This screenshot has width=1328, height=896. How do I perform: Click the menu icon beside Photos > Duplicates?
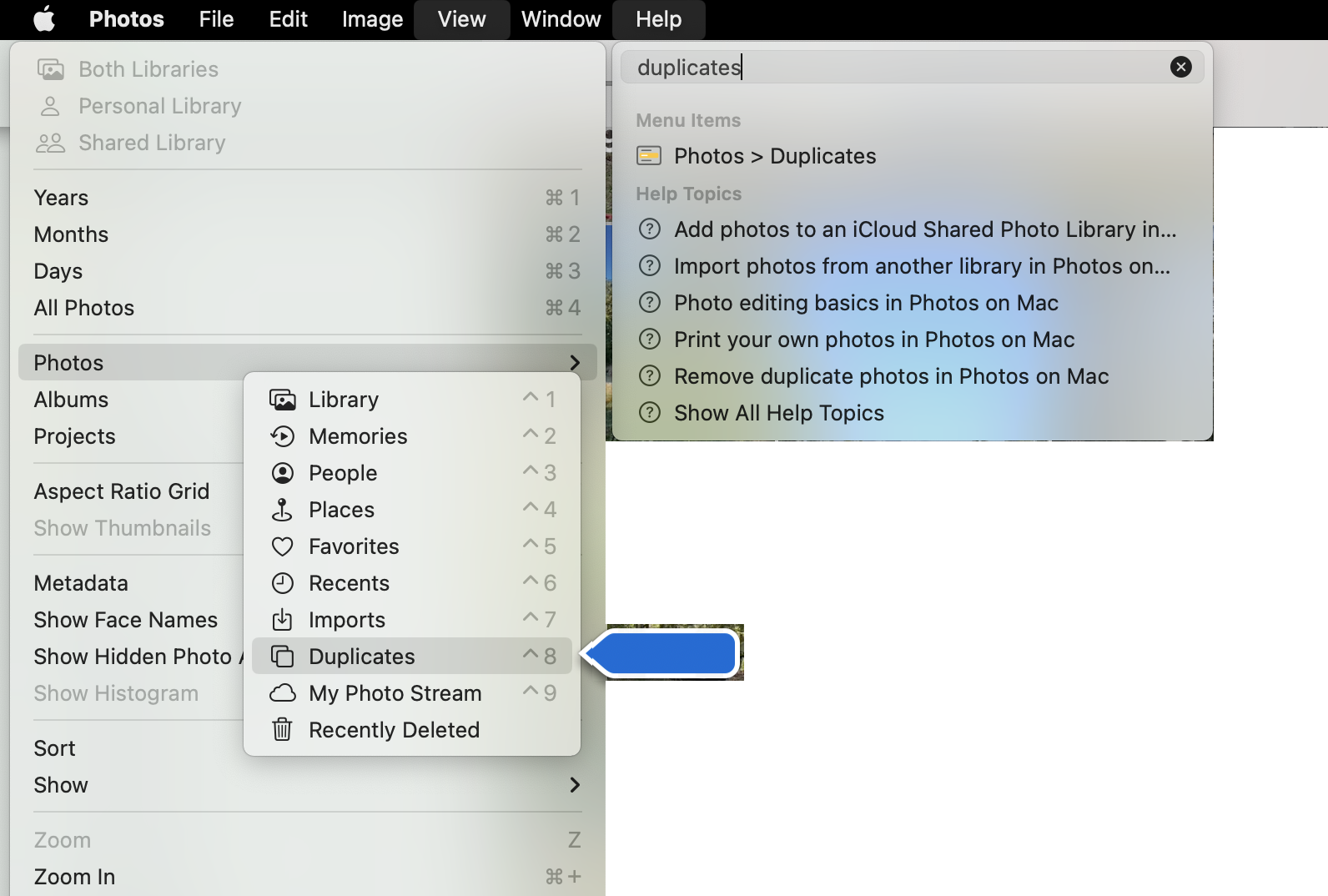point(649,156)
